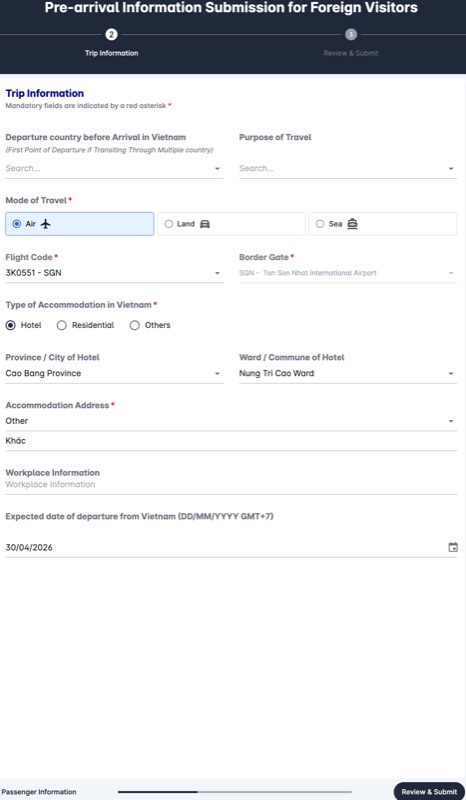Image resolution: width=466 pixels, height=800 pixels.
Task: Click the car icon in Land option
Action: pyautogui.click(x=205, y=224)
